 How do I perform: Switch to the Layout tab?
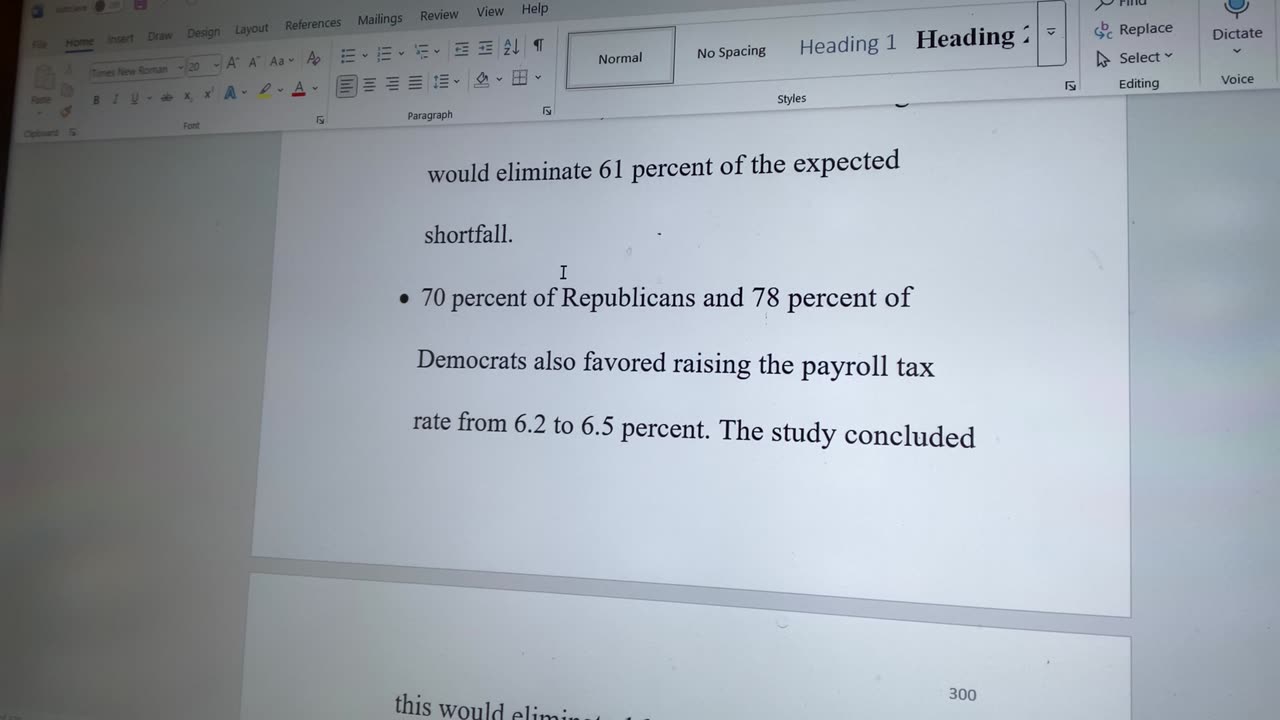(x=251, y=30)
